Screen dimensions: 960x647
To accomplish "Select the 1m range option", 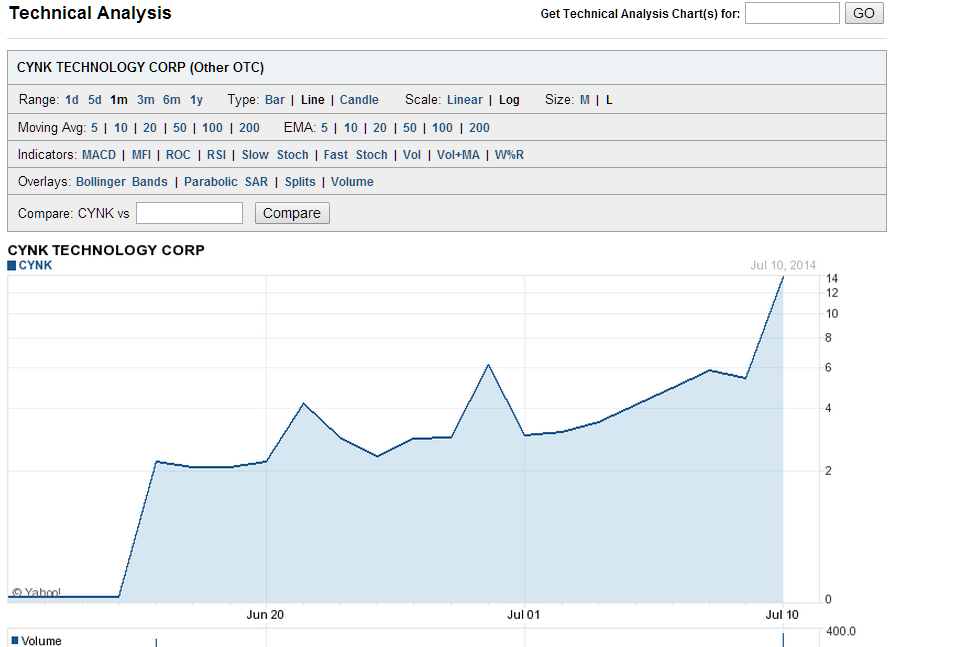I will pyautogui.click(x=119, y=100).
